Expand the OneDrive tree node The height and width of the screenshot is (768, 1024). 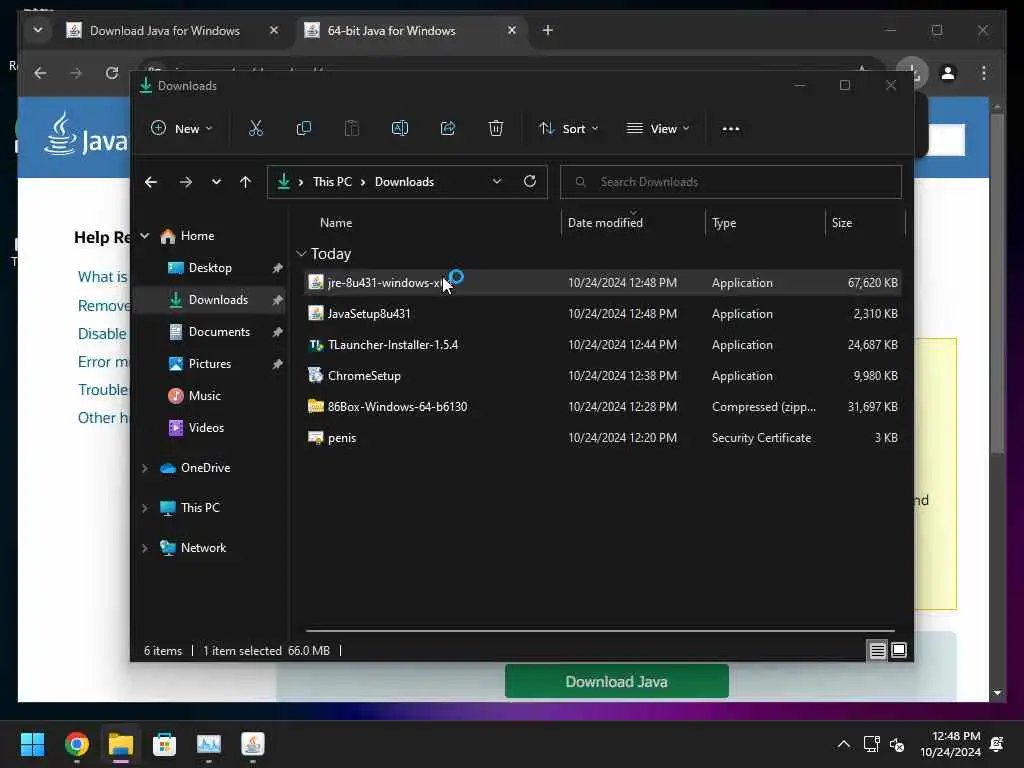[145, 468]
